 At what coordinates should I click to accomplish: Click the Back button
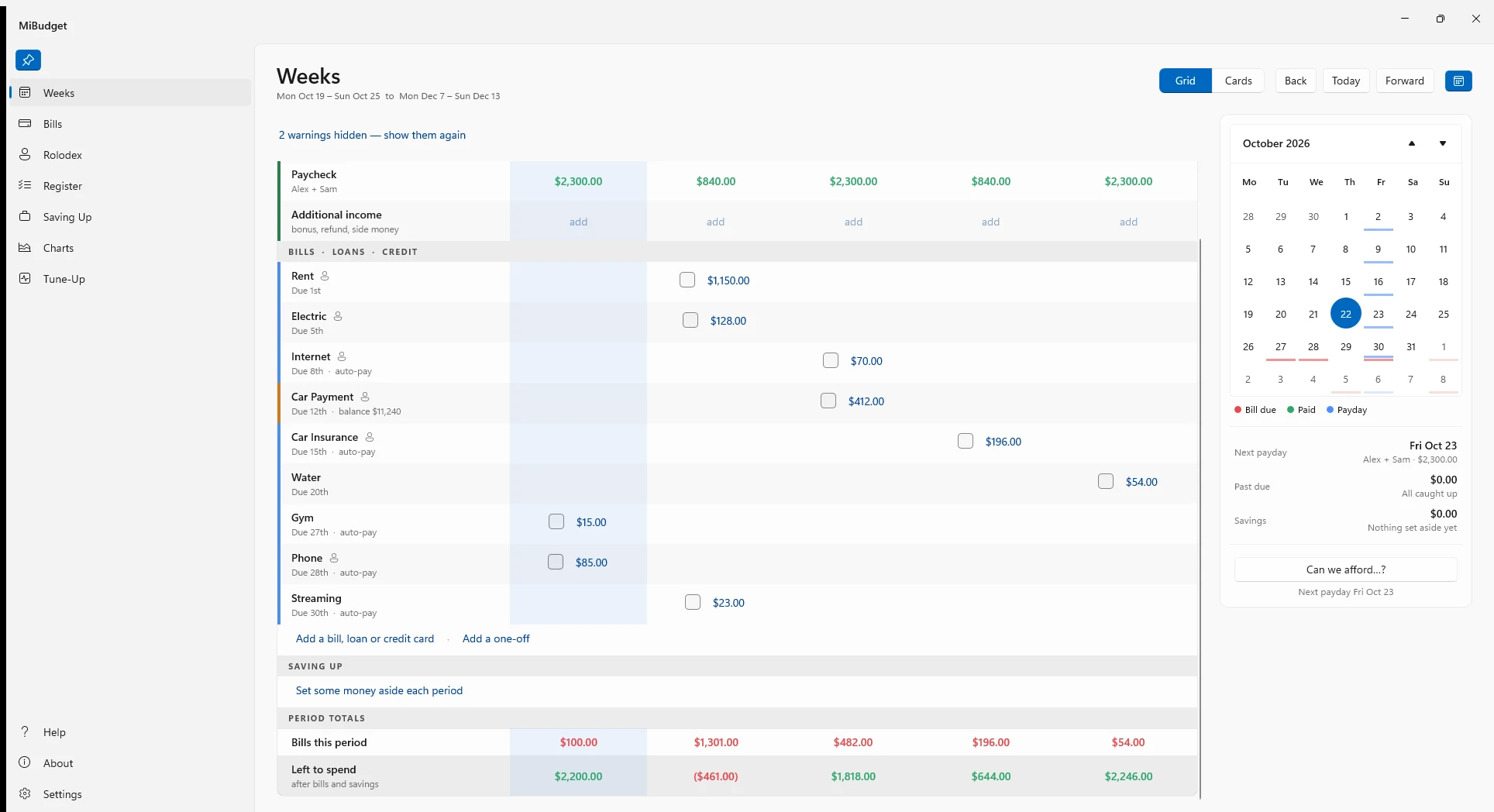click(x=1296, y=81)
